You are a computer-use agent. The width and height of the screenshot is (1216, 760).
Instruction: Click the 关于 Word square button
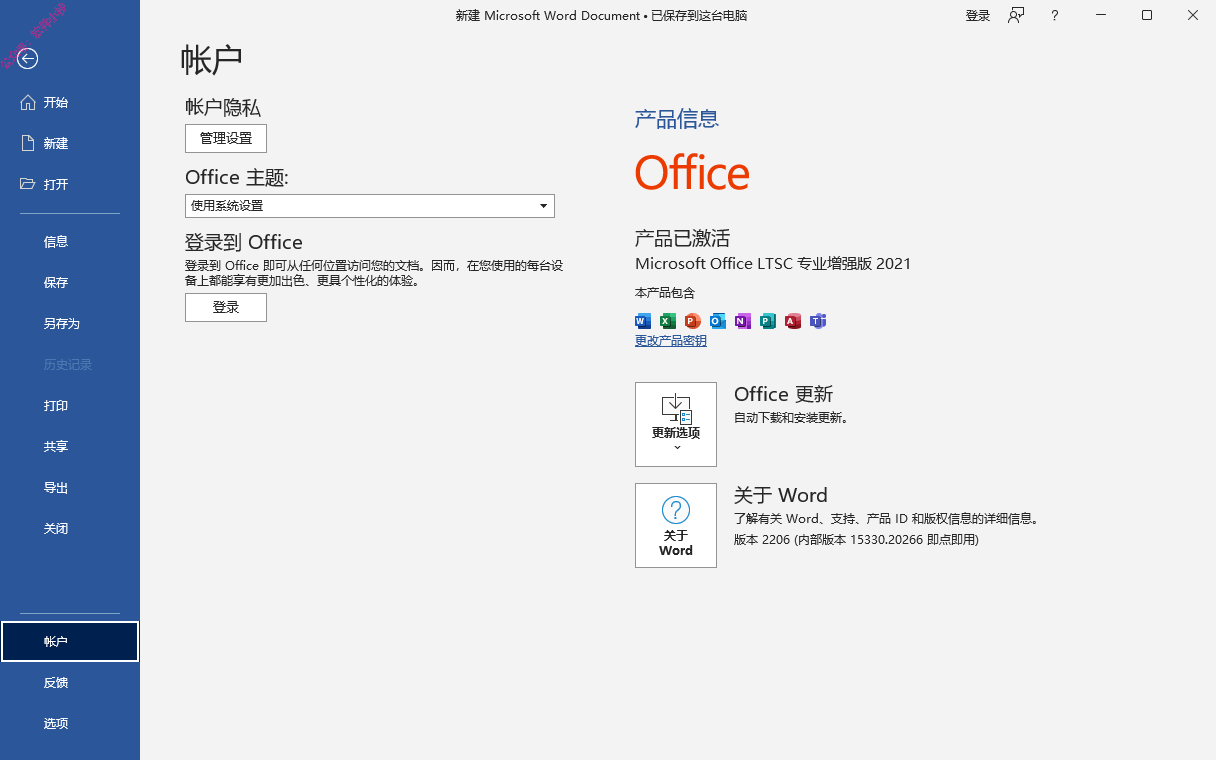coord(676,525)
